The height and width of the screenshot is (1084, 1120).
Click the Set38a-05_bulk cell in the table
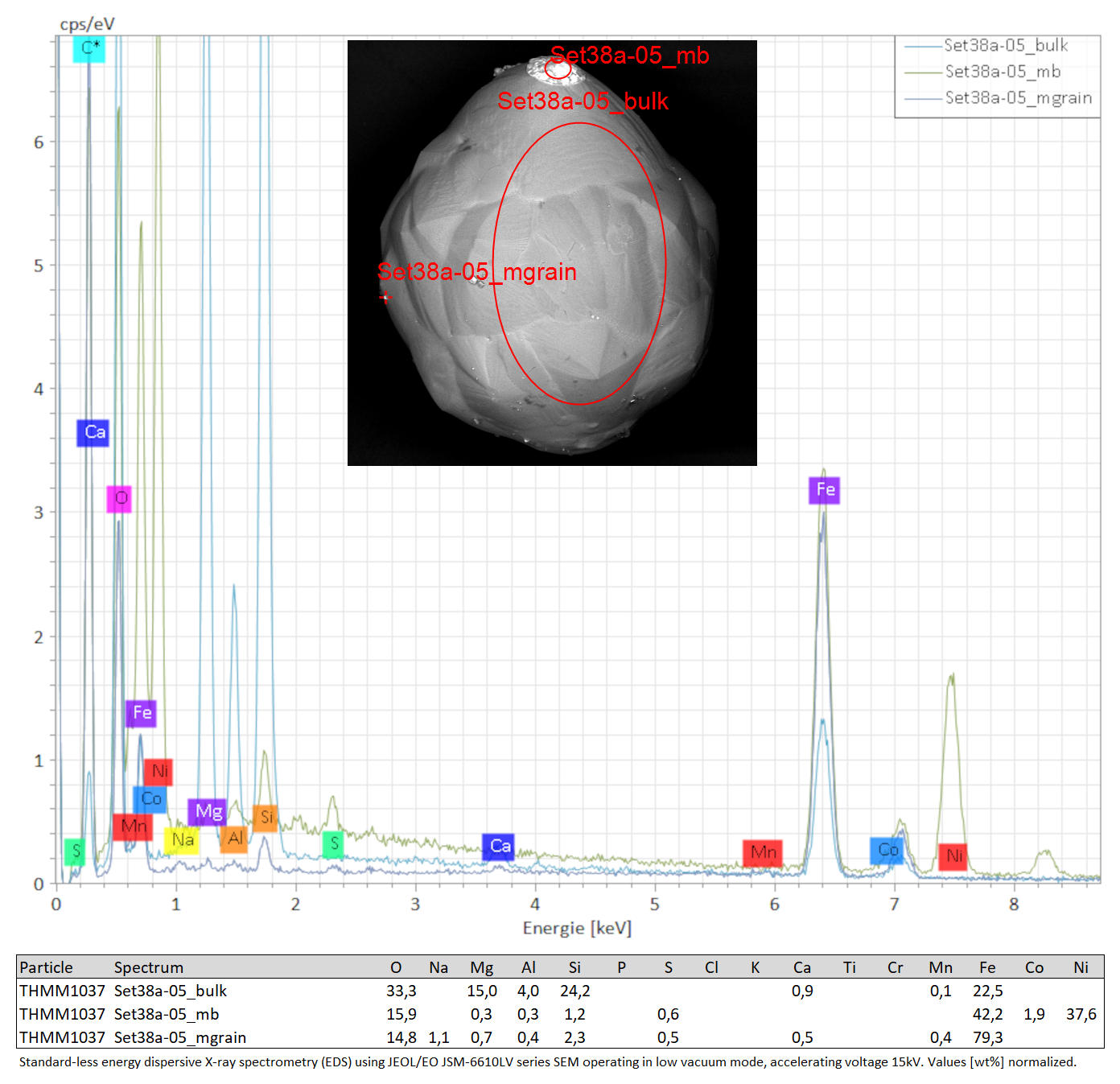click(x=171, y=991)
